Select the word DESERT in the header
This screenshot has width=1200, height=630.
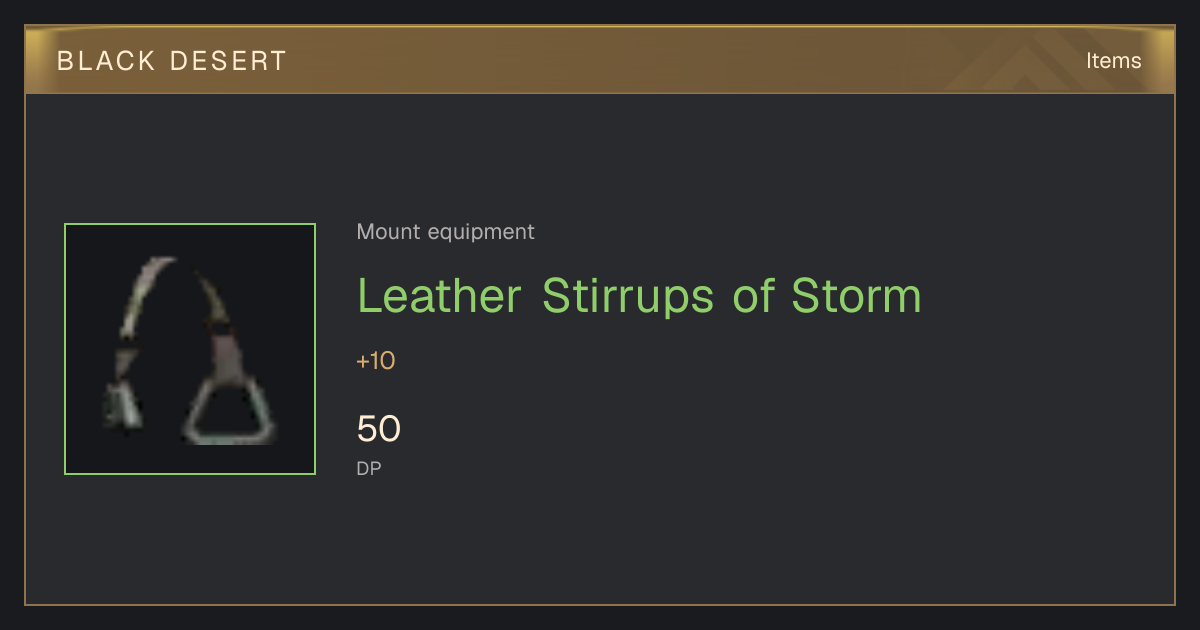click(228, 61)
